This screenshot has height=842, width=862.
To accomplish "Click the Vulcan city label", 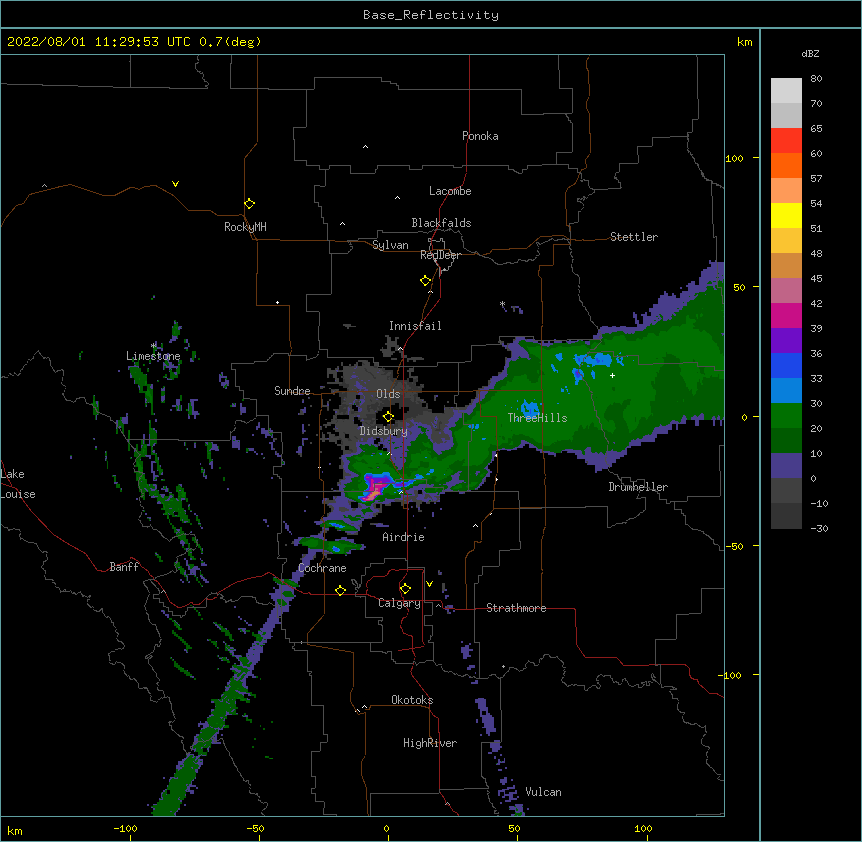I will tap(543, 792).
